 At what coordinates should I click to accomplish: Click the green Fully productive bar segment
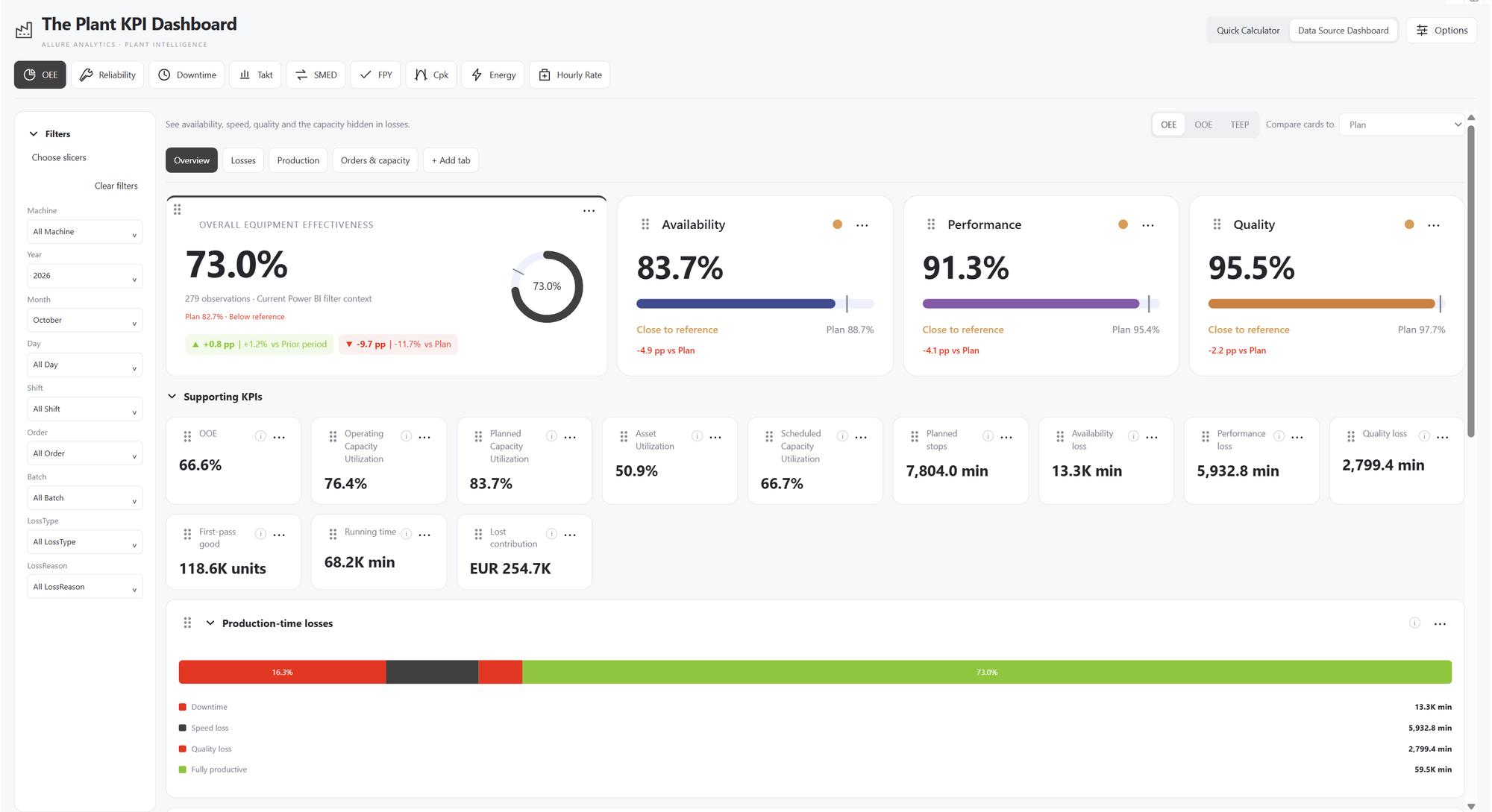(986, 672)
